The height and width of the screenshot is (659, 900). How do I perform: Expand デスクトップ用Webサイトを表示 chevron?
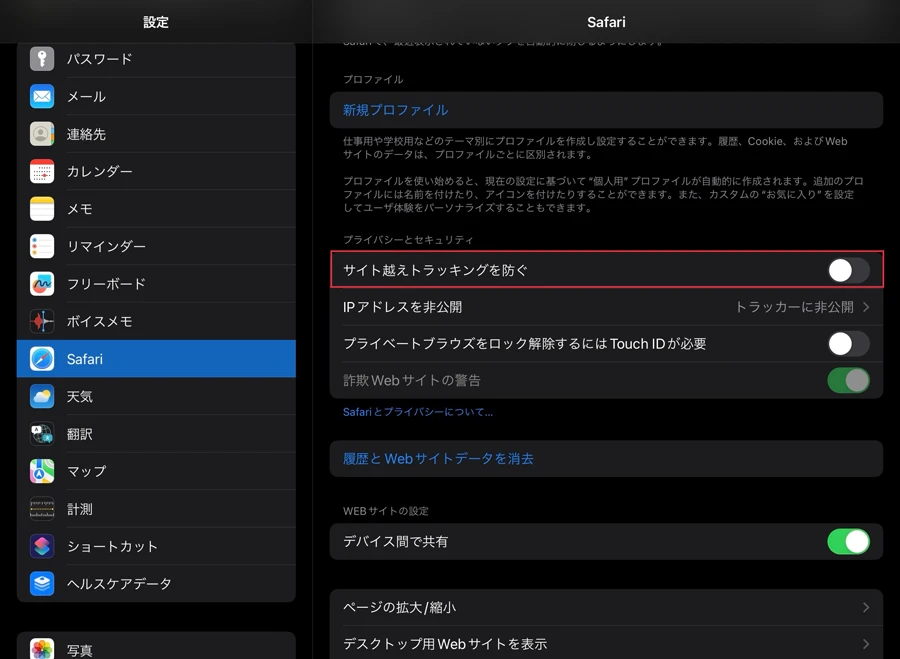pyautogui.click(x=865, y=644)
